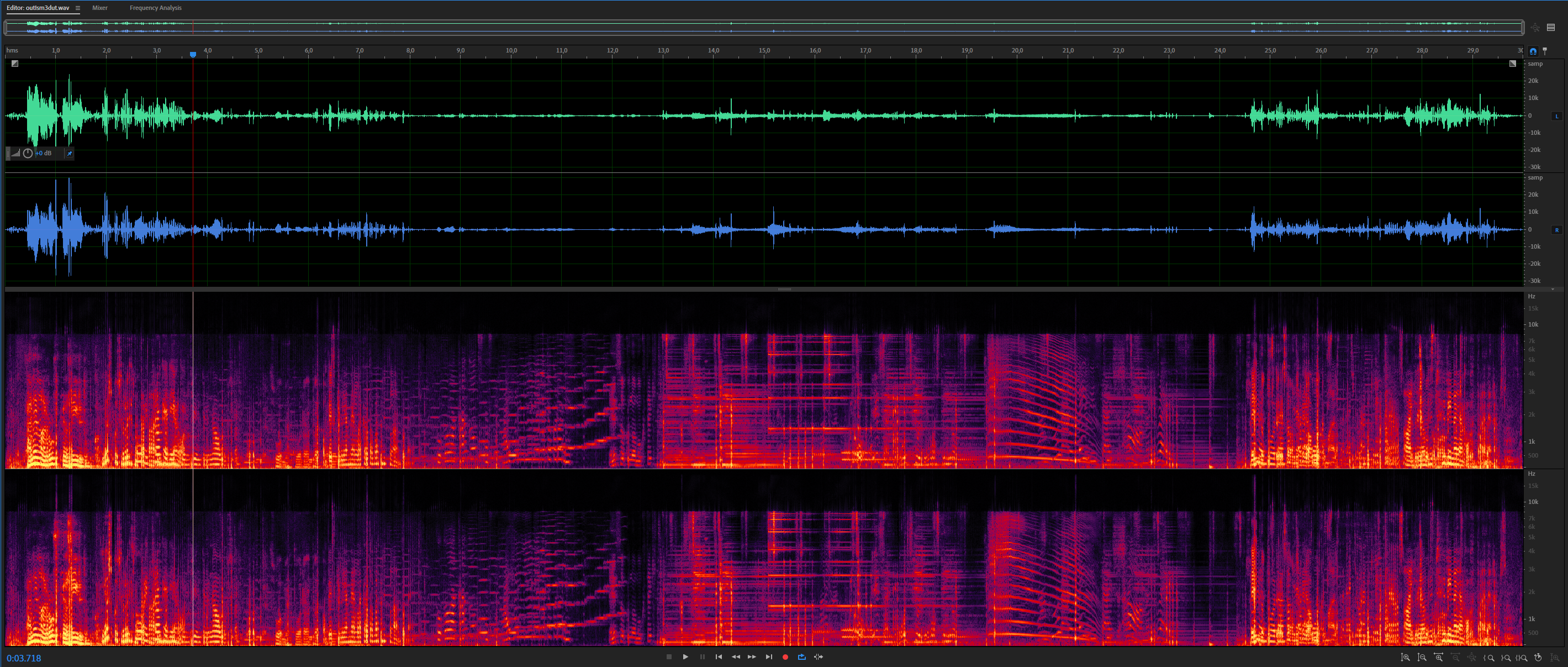The height and width of the screenshot is (667, 1568).
Task: Toggle snapping magnet icon
Action: point(1533,51)
